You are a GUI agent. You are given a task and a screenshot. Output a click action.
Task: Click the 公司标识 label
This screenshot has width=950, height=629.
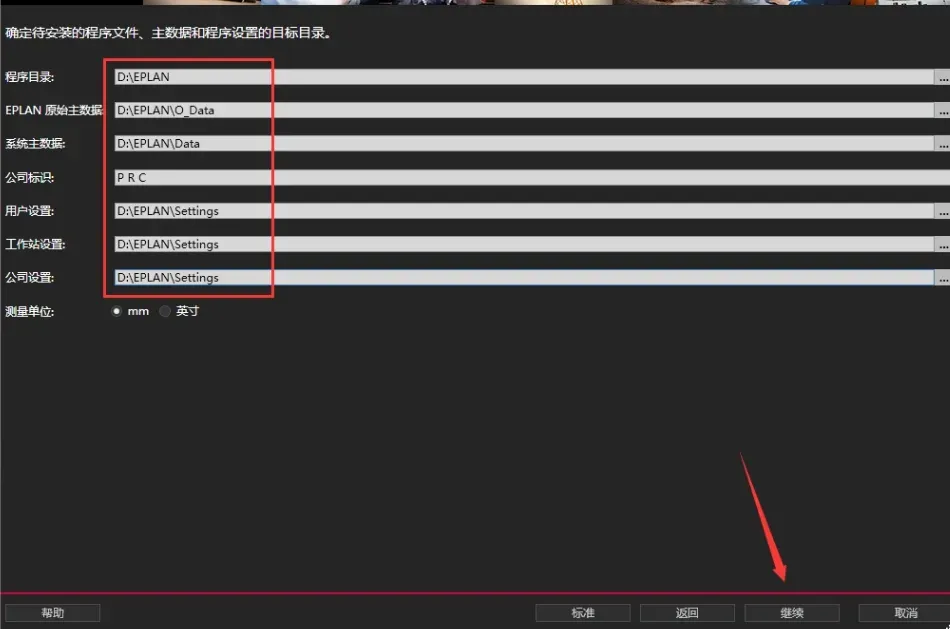pos(30,178)
